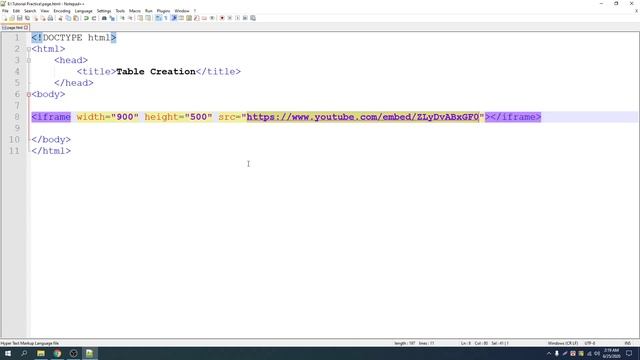
Task: Open the ? help menu
Action: pos(195,11)
